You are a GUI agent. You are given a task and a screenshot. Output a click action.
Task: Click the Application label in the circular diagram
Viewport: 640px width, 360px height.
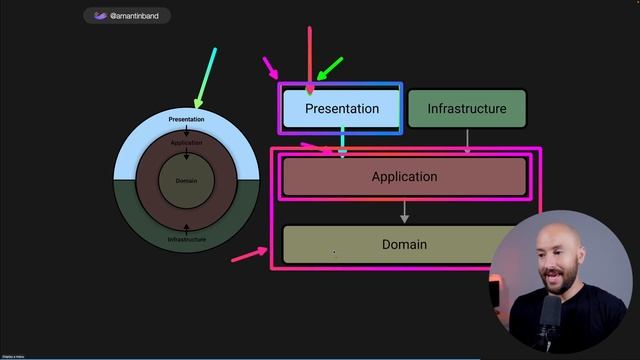coord(186,142)
